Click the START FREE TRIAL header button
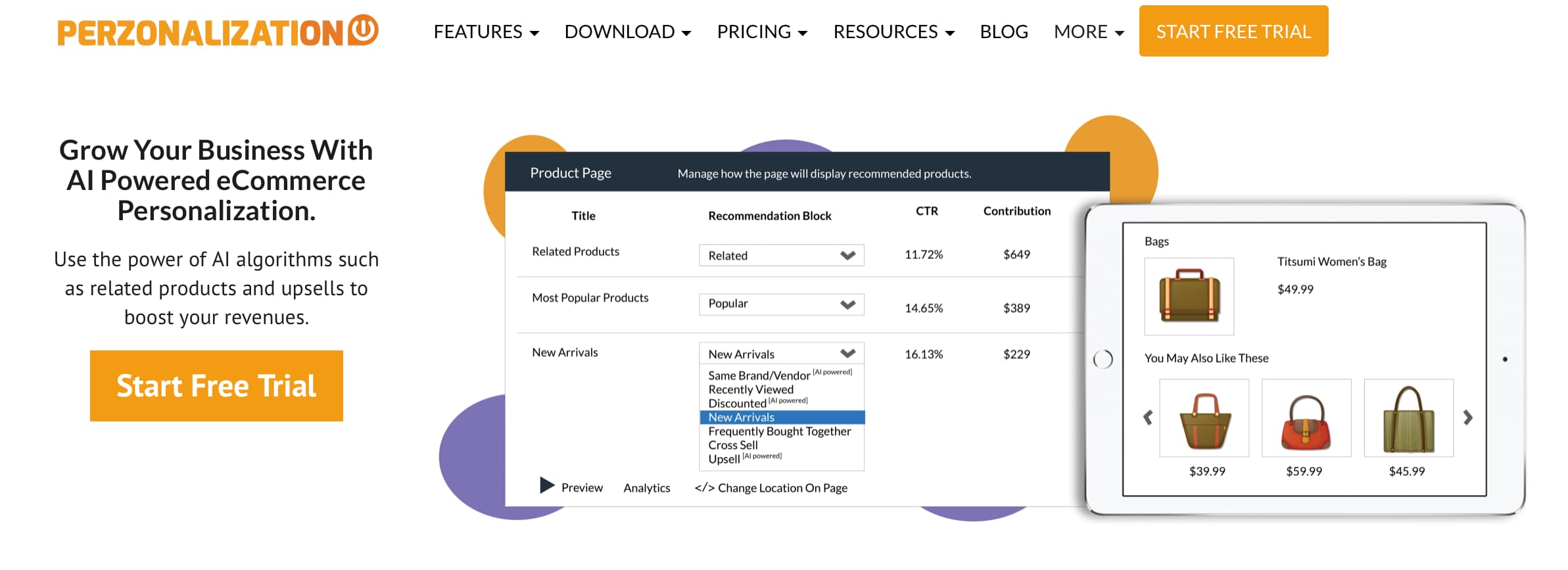Image resolution: width=1568 pixels, height=570 pixels. [x=1233, y=32]
